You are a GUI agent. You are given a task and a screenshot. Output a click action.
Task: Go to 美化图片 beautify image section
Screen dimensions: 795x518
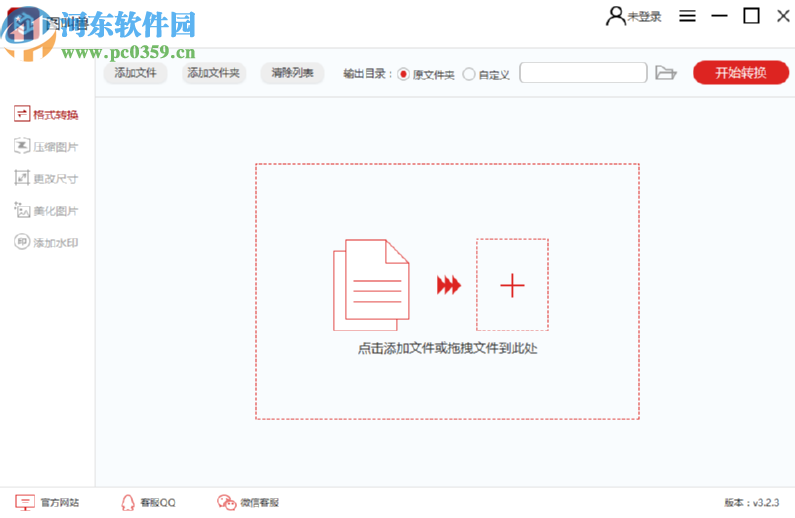tap(46, 210)
